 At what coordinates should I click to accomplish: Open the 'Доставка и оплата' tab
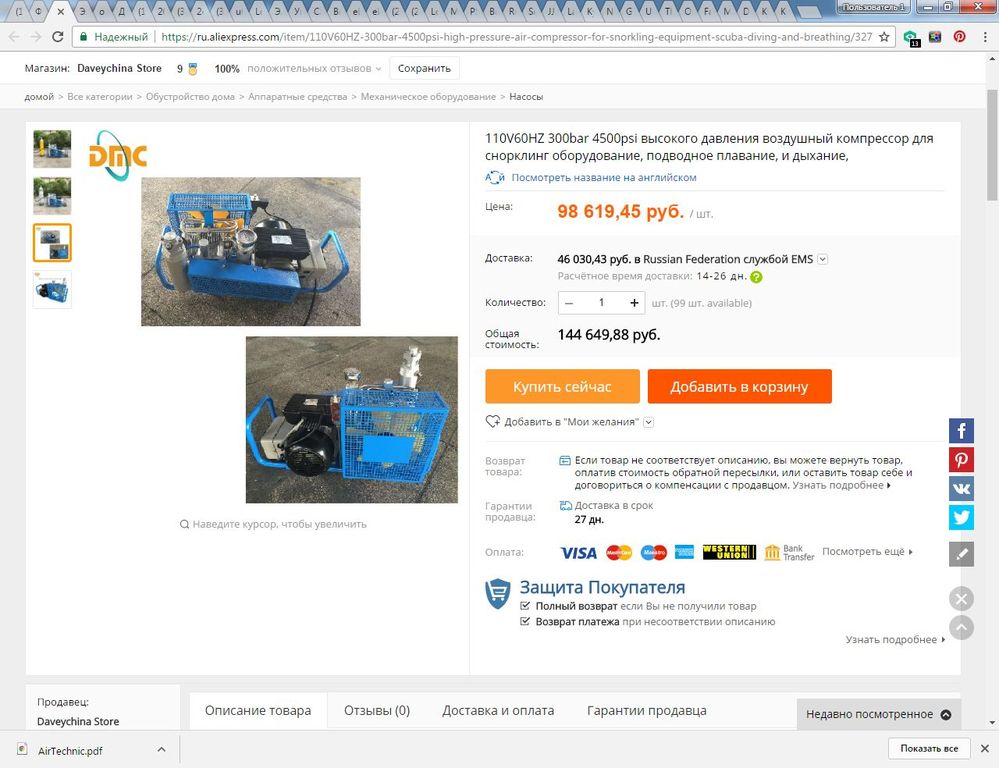click(x=498, y=711)
